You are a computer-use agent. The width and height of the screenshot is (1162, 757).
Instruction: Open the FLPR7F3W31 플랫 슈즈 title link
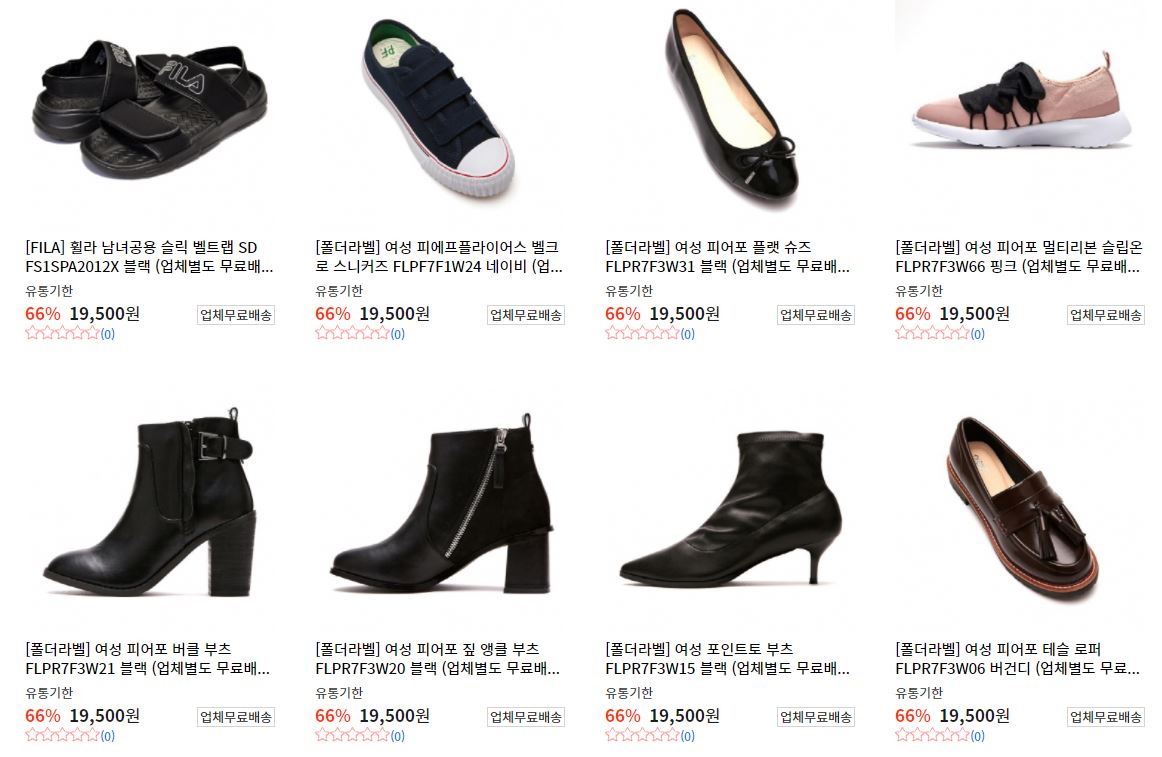click(728, 257)
